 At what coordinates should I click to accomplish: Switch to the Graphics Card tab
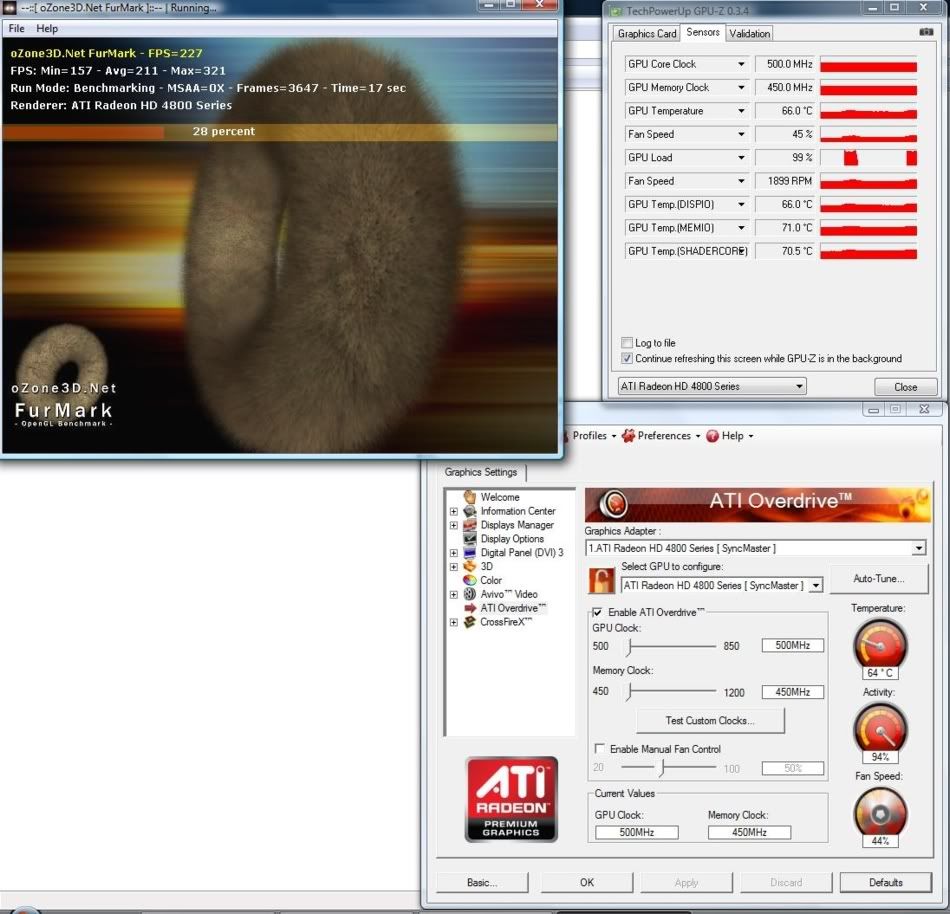click(647, 33)
